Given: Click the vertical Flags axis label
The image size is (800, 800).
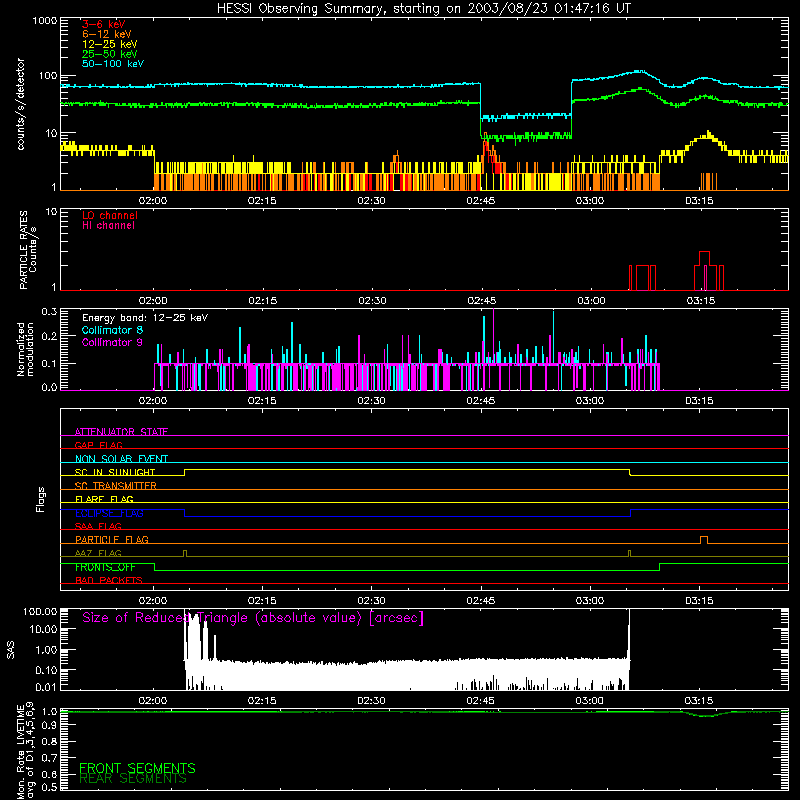Looking at the screenshot, I should click(41, 499).
